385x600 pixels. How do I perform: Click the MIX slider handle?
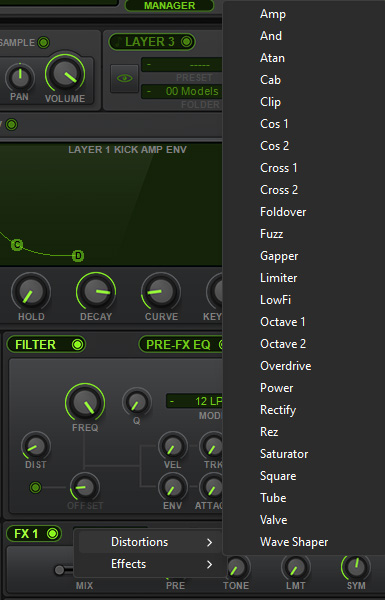coord(59,570)
